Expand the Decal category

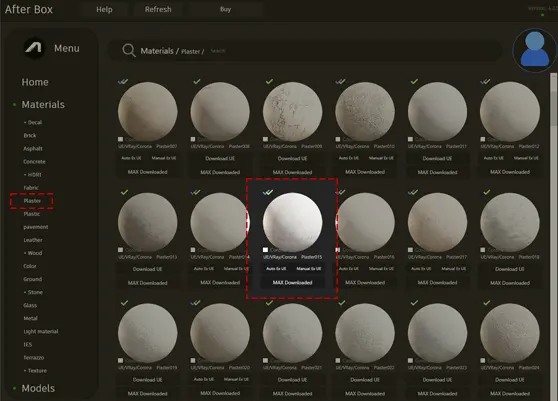tap(33, 122)
